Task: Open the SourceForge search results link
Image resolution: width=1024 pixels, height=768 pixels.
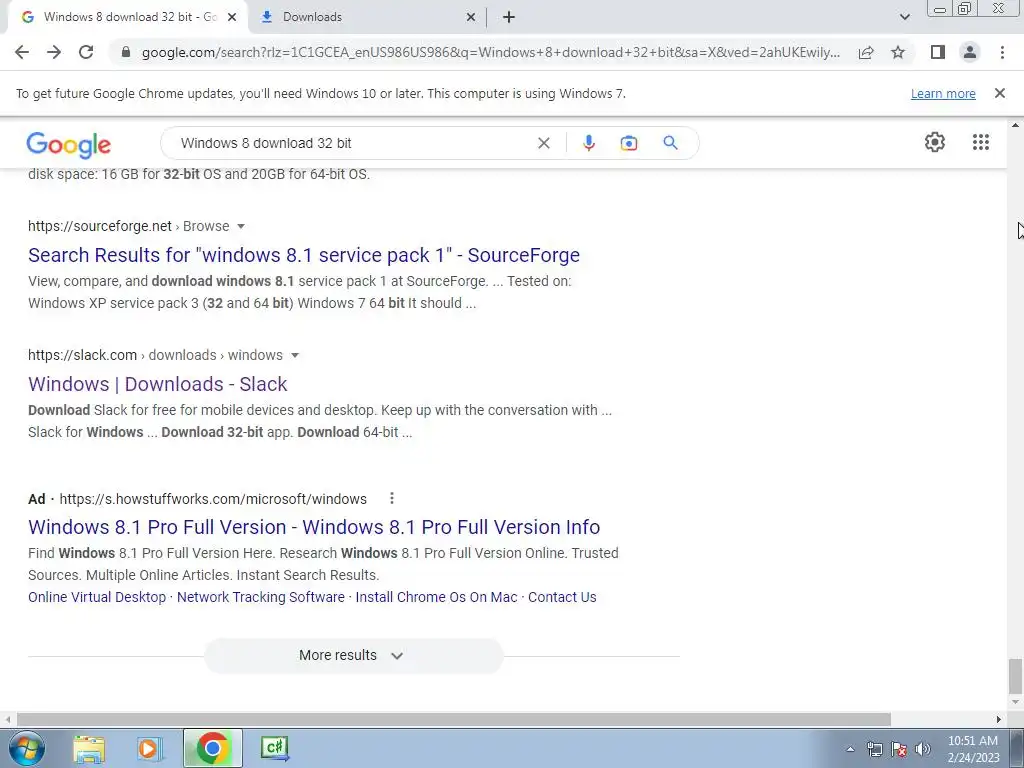Action: [x=304, y=255]
